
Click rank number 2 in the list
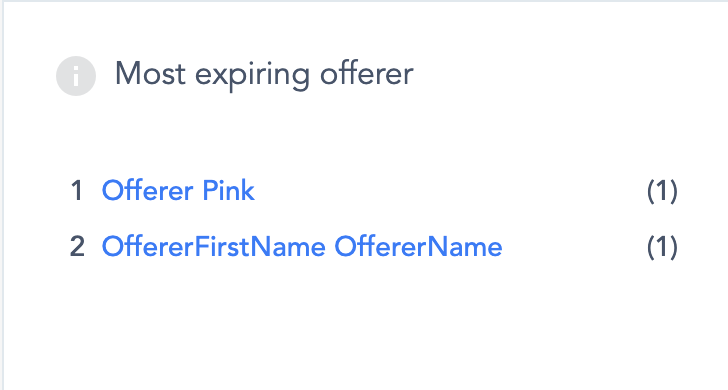(78, 247)
